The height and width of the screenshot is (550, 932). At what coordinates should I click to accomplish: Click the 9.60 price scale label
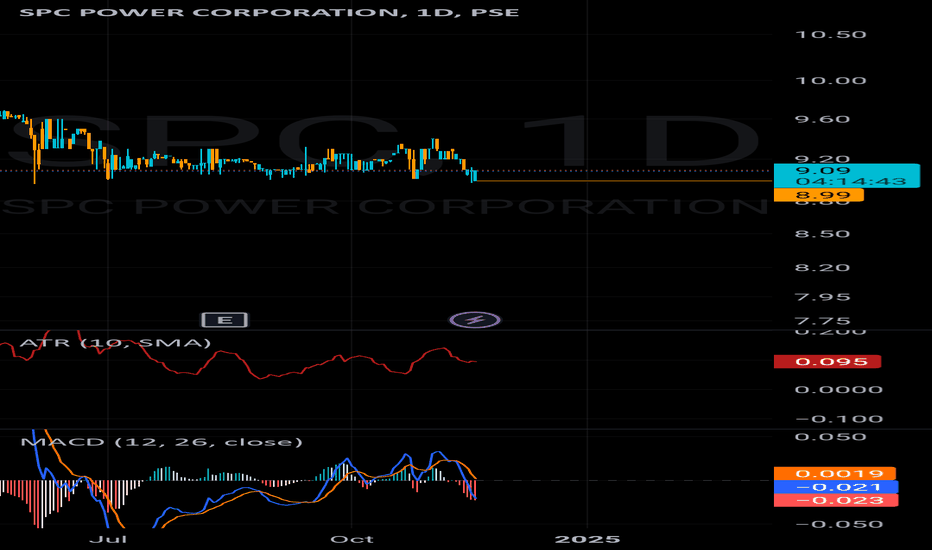tap(823, 120)
